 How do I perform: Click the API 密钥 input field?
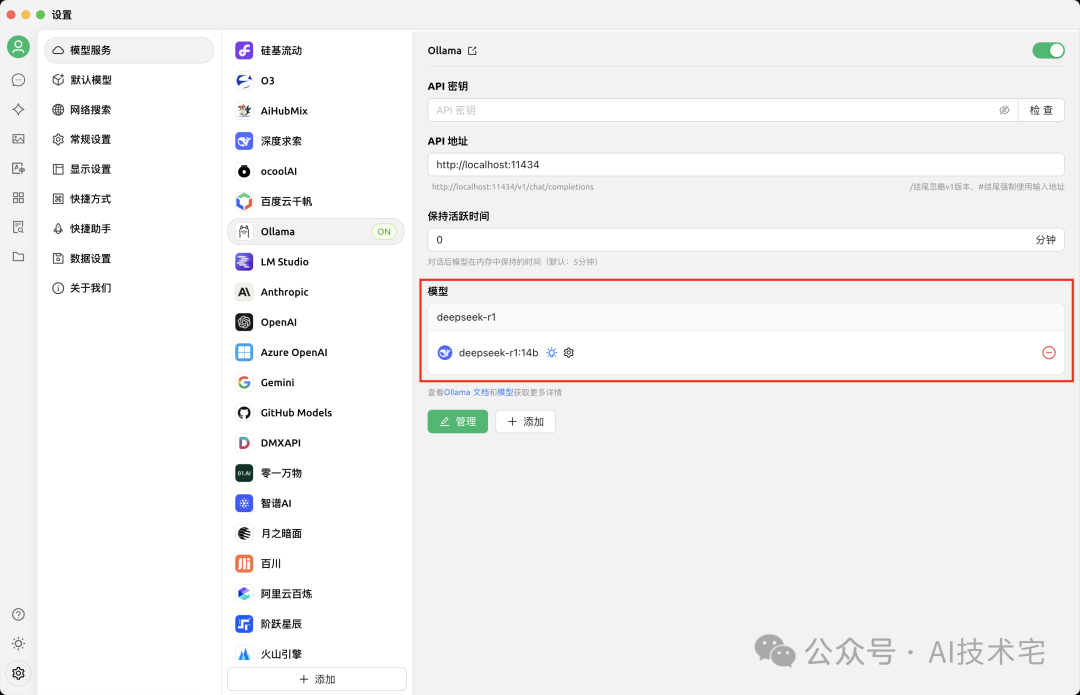(x=723, y=110)
